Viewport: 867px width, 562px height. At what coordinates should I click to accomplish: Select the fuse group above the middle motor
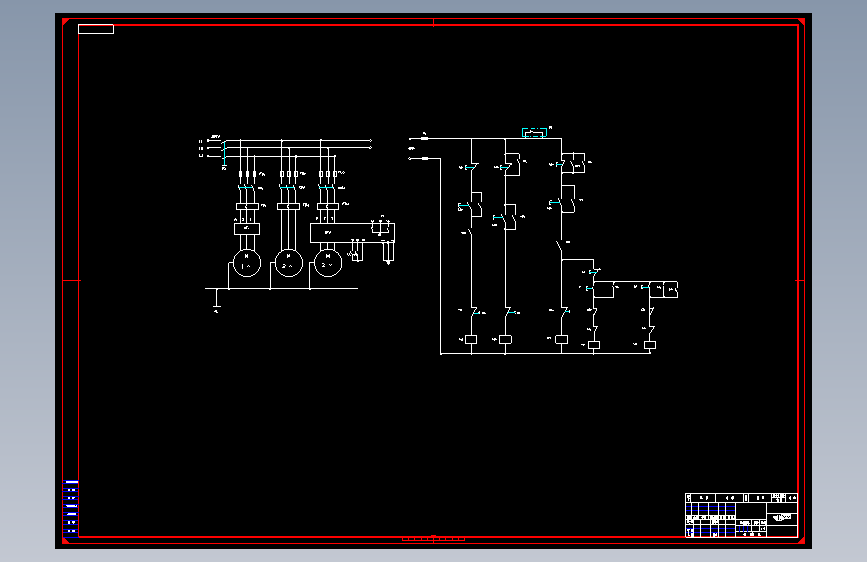point(289,174)
